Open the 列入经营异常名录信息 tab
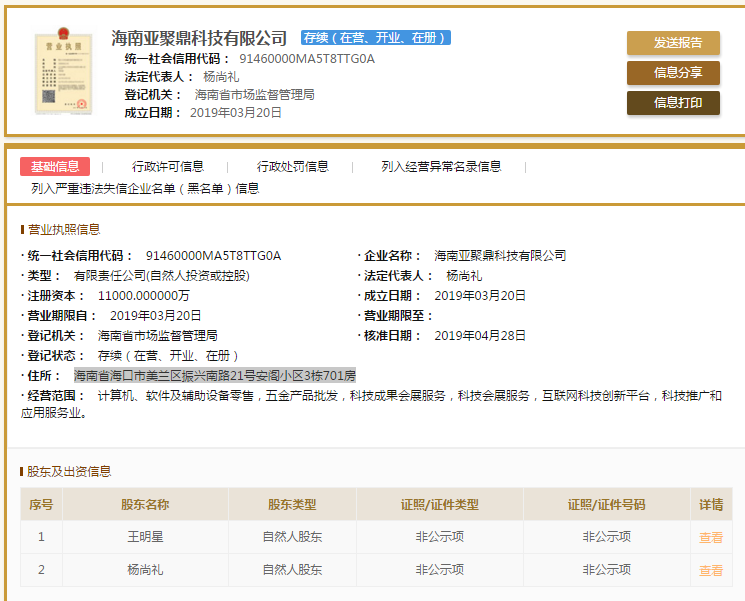This screenshot has height=601, width=745. [x=441, y=167]
